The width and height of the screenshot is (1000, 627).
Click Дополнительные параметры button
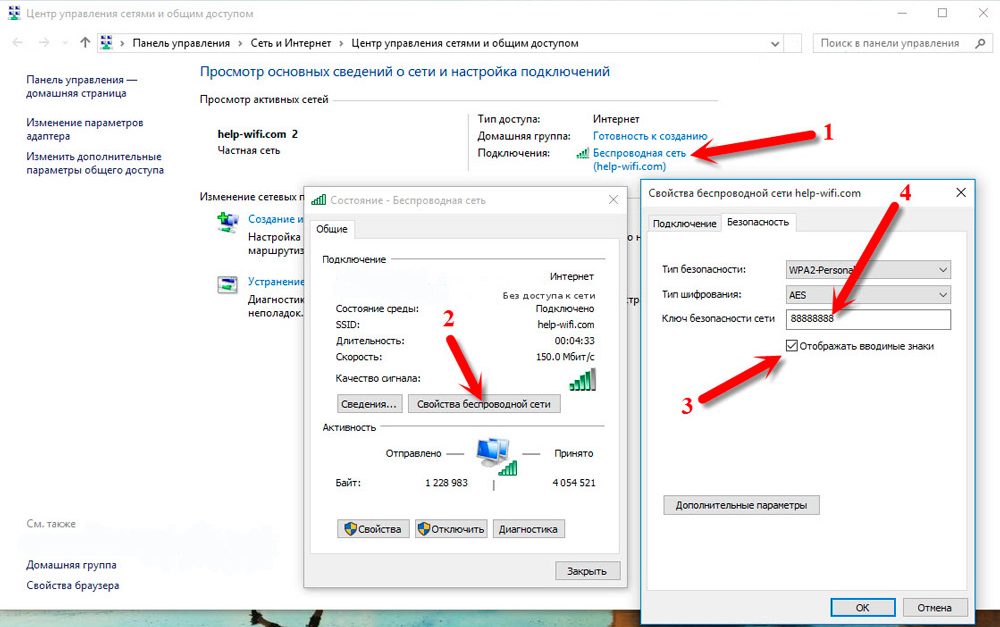[741, 505]
